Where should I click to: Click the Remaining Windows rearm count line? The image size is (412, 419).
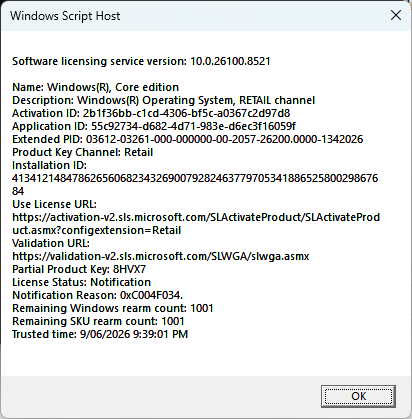113,308
